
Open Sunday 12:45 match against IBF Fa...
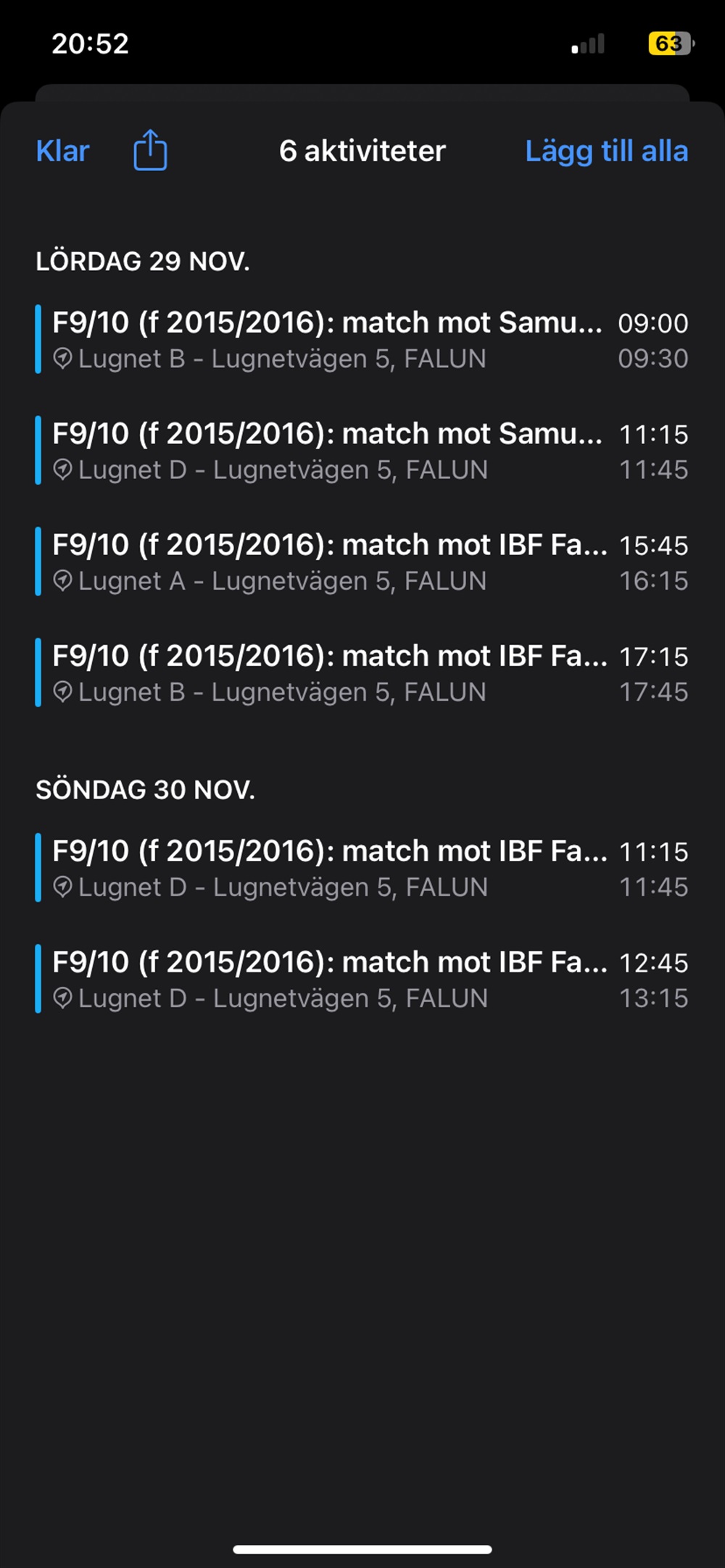point(326,964)
